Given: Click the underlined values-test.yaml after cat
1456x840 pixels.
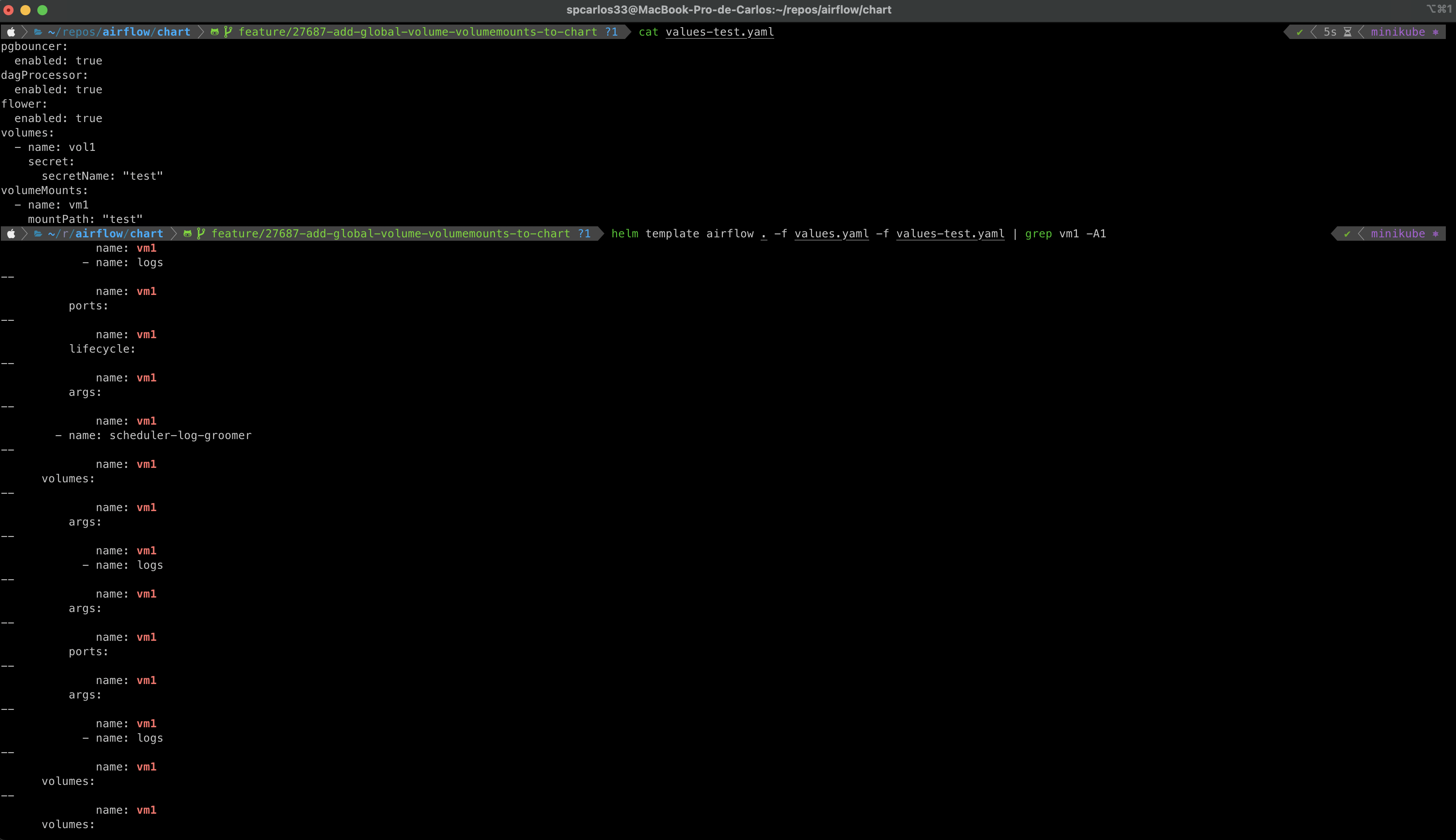Looking at the screenshot, I should tap(719, 32).
